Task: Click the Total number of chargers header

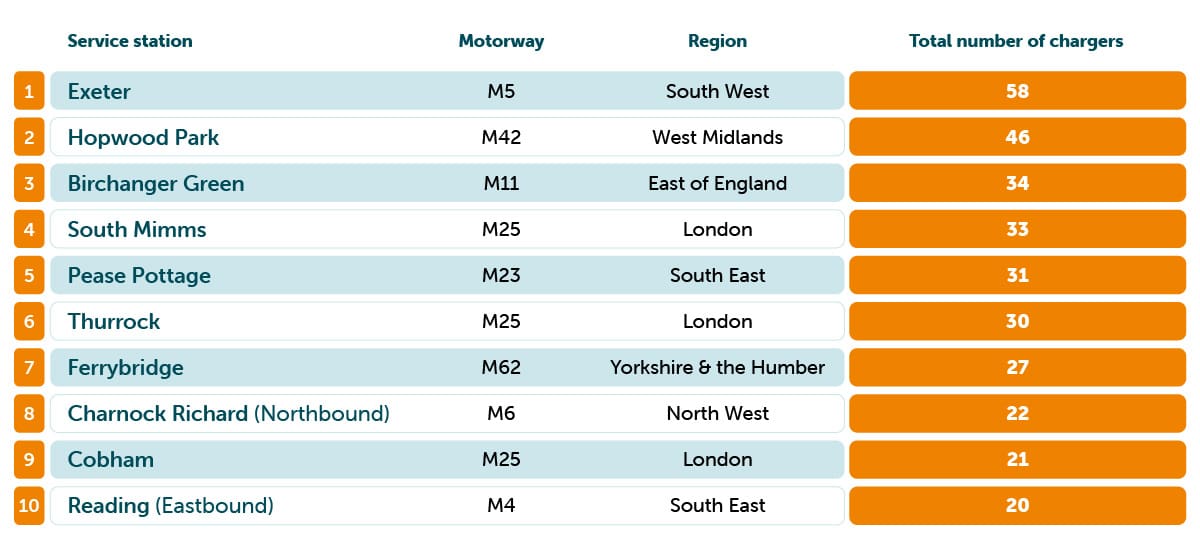Action: (1016, 41)
